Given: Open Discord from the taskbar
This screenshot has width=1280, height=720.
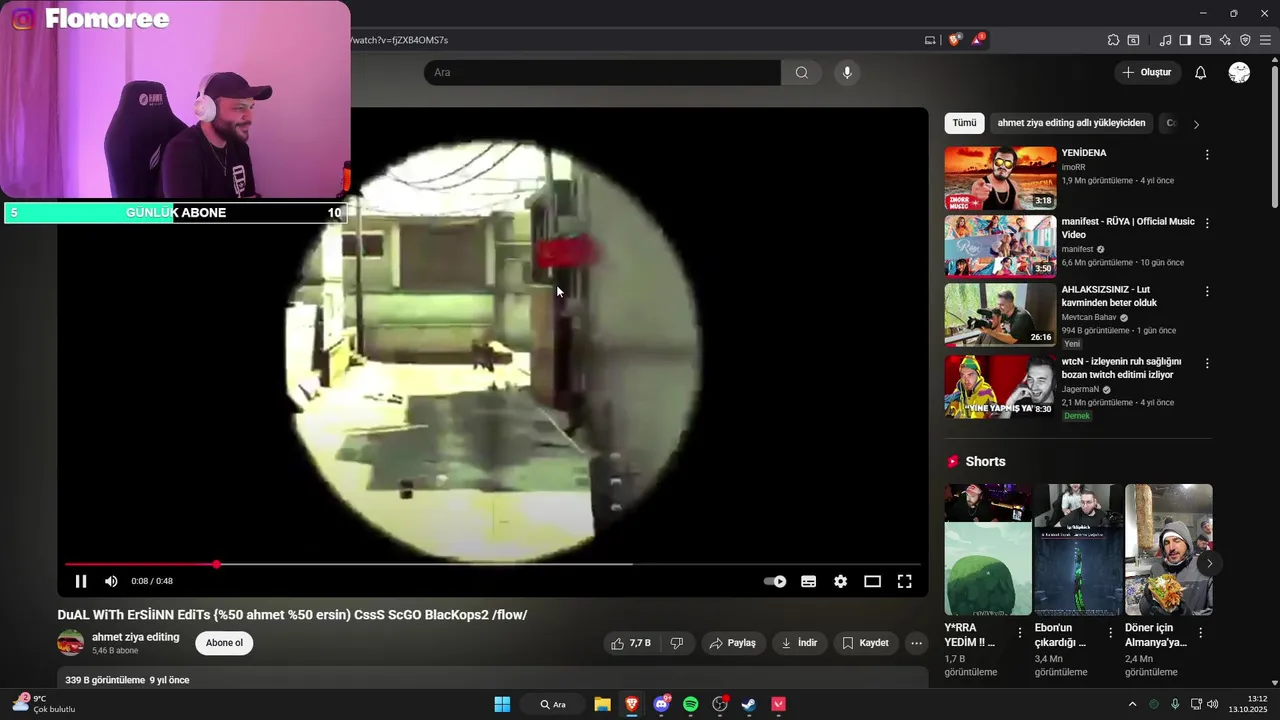Looking at the screenshot, I should [x=661, y=704].
